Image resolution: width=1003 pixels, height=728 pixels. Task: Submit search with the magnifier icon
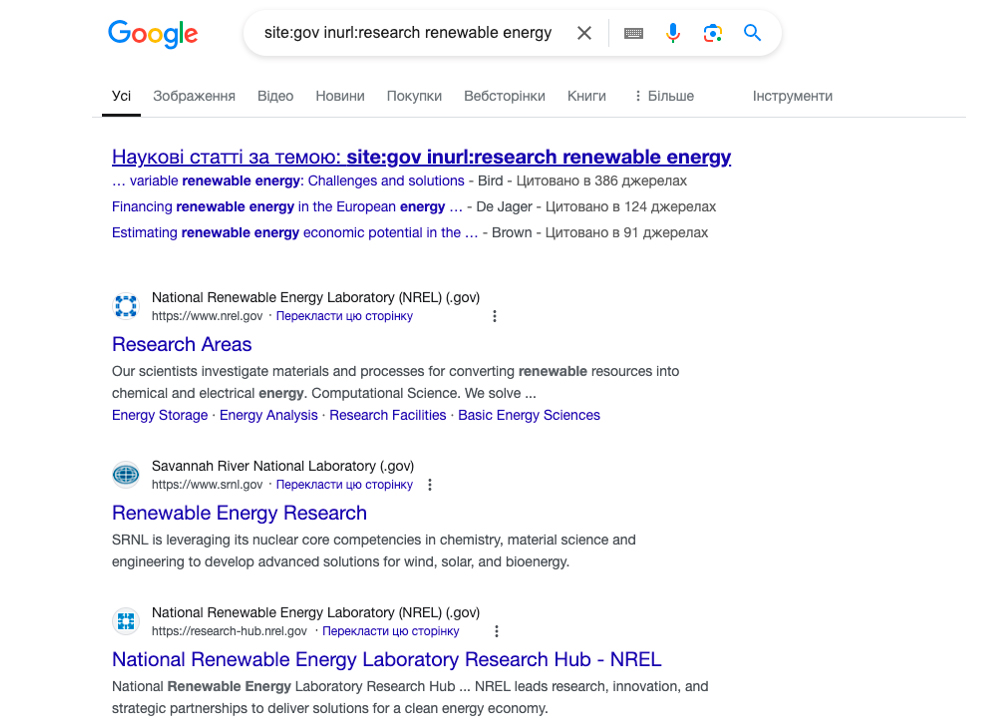(x=752, y=33)
